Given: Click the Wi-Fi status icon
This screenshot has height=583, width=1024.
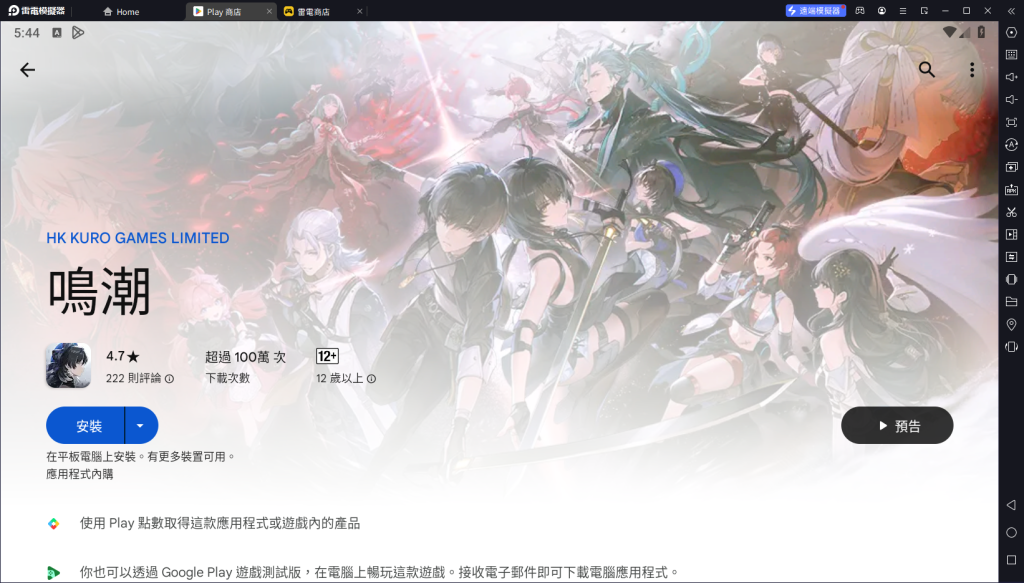Looking at the screenshot, I should 950,32.
